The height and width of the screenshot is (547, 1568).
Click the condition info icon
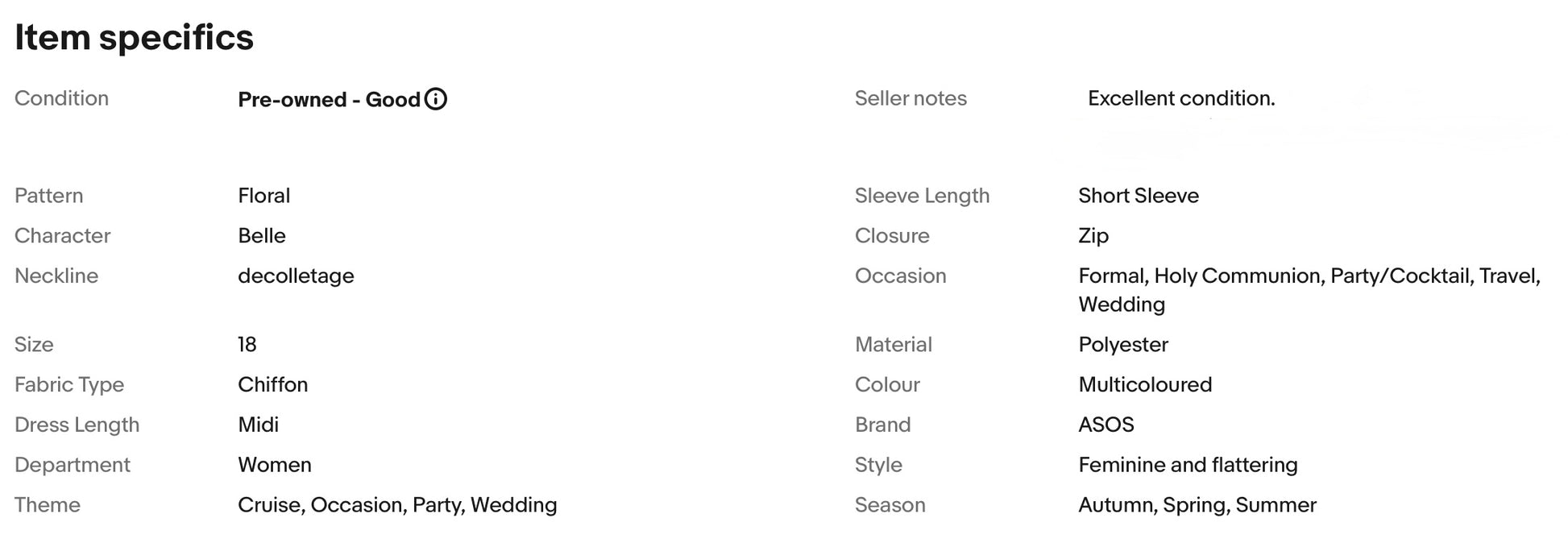436,99
